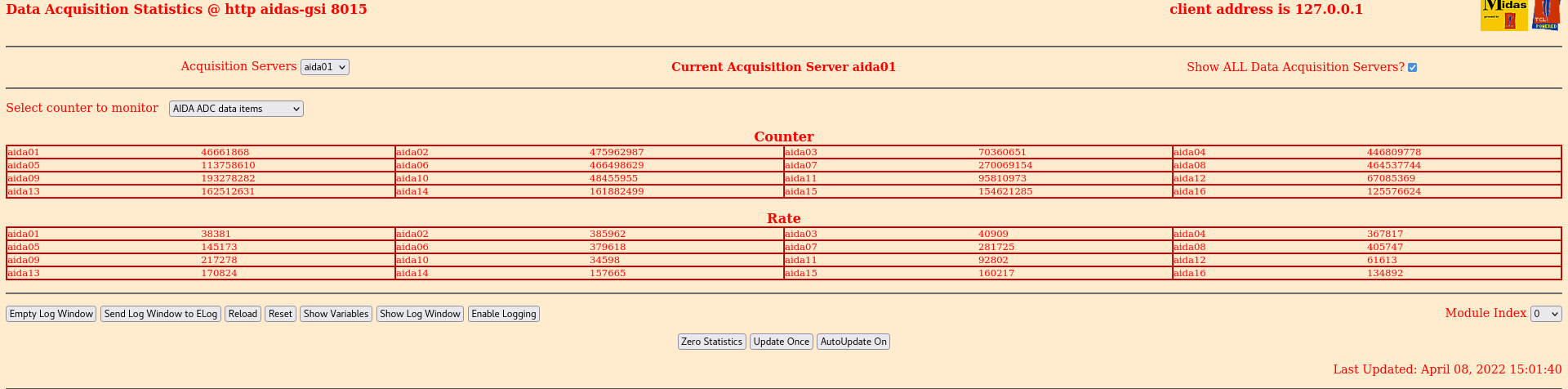Click the Midas logo icon
The image size is (1568, 389).
pyautogui.click(x=1503, y=15)
